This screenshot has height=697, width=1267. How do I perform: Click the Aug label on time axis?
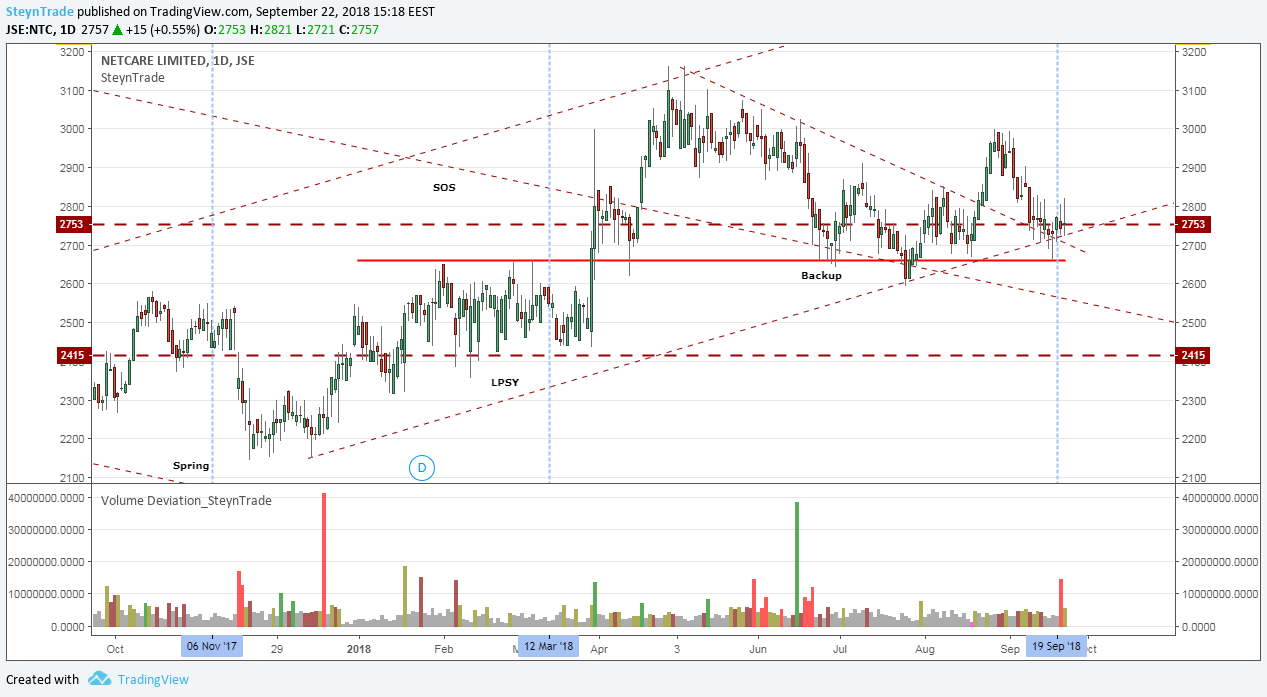925,647
